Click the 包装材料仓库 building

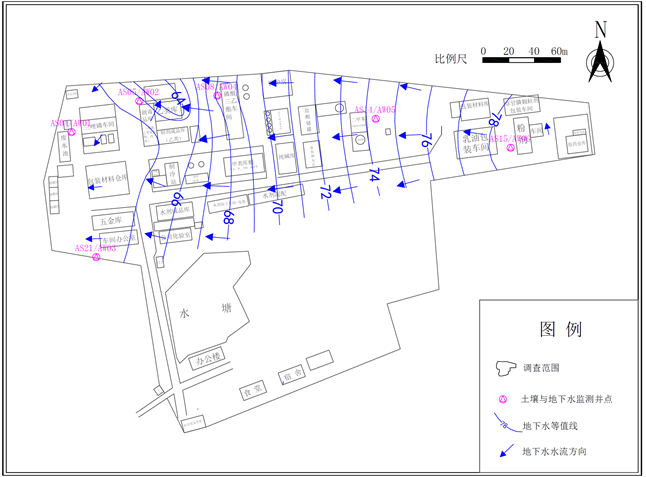click(107, 180)
